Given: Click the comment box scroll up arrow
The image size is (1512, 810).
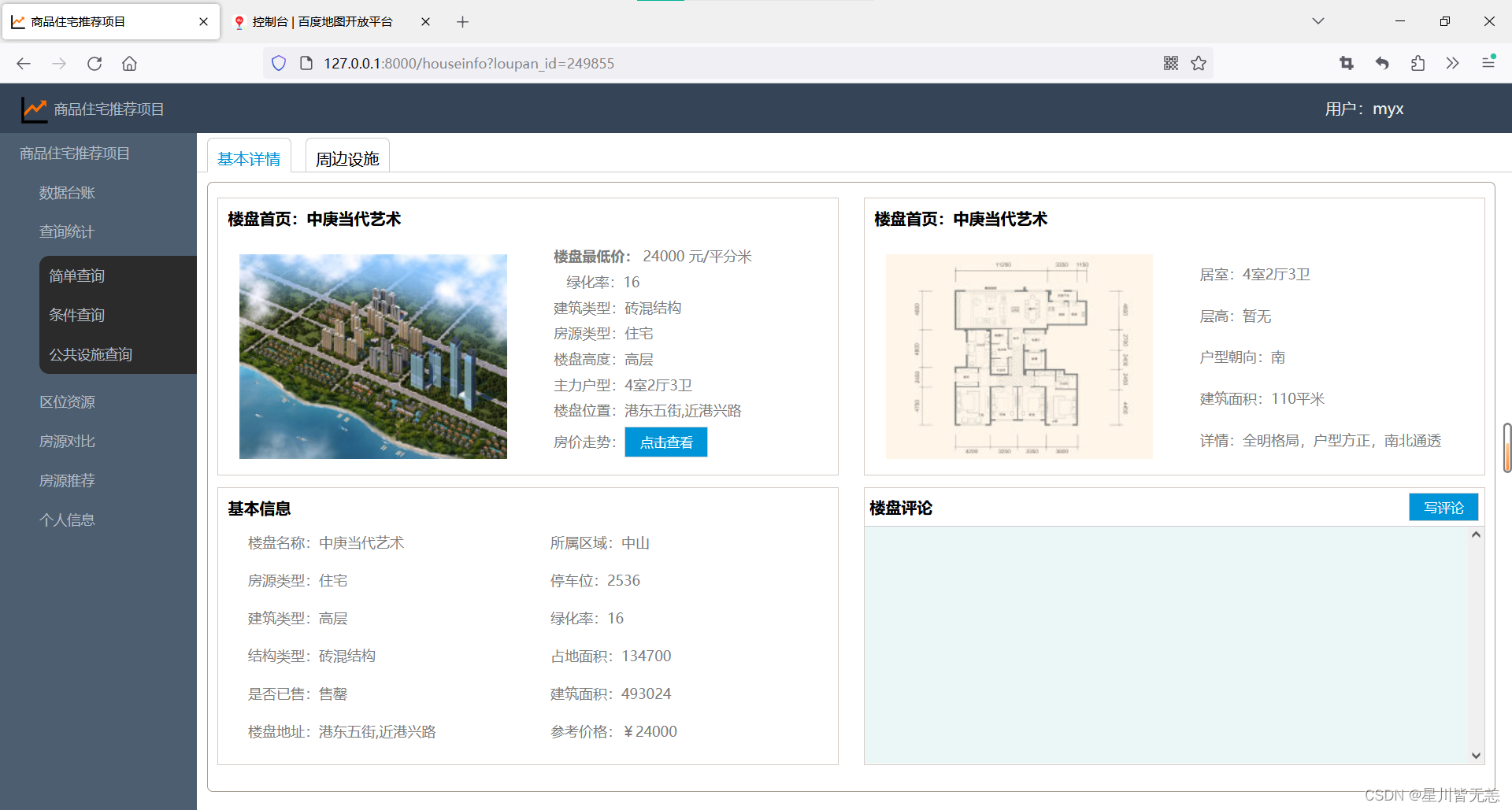Looking at the screenshot, I should [1476, 535].
